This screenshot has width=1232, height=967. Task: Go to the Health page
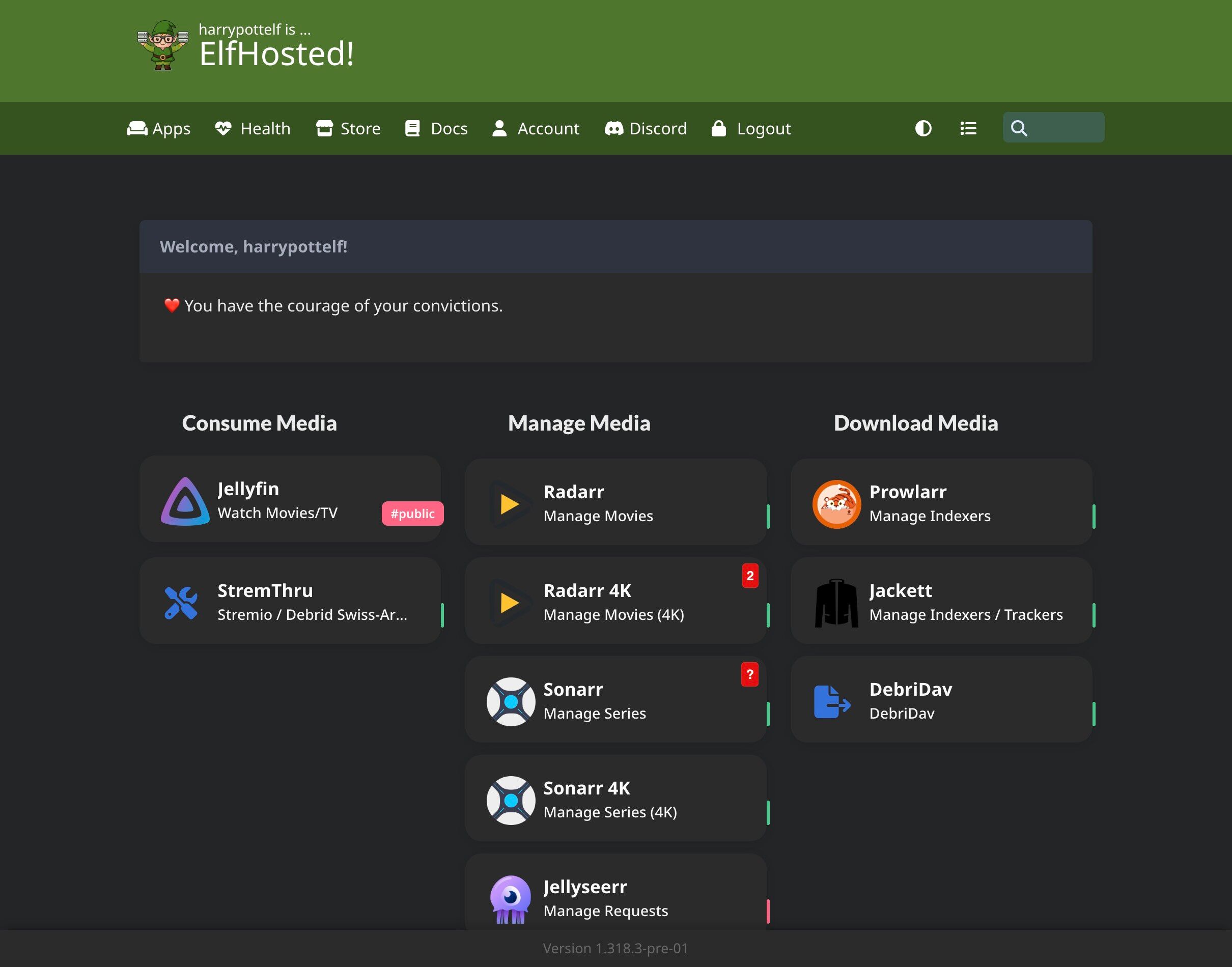point(253,129)
